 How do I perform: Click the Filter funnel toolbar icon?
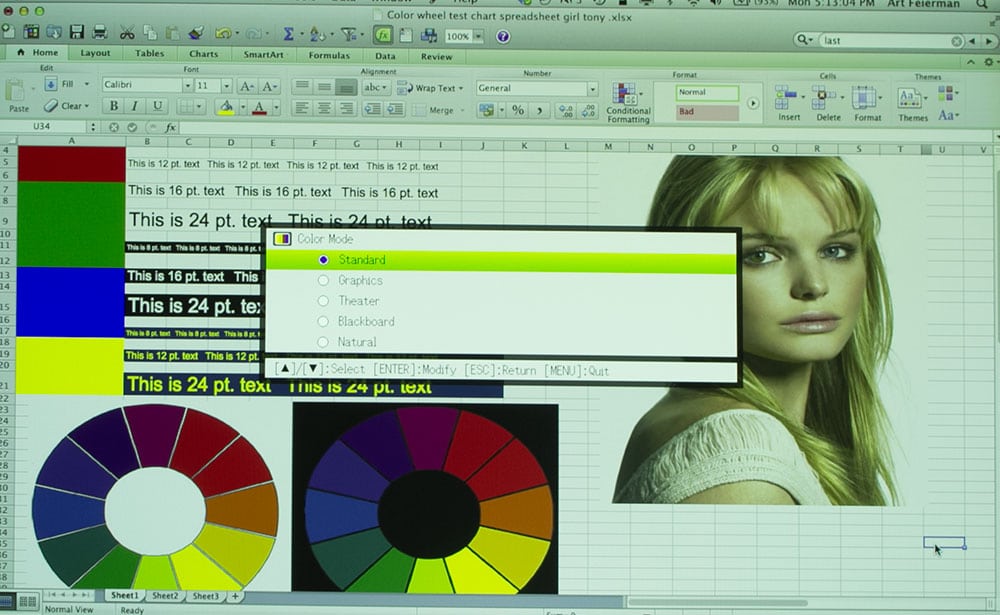[x=348, y=34]
